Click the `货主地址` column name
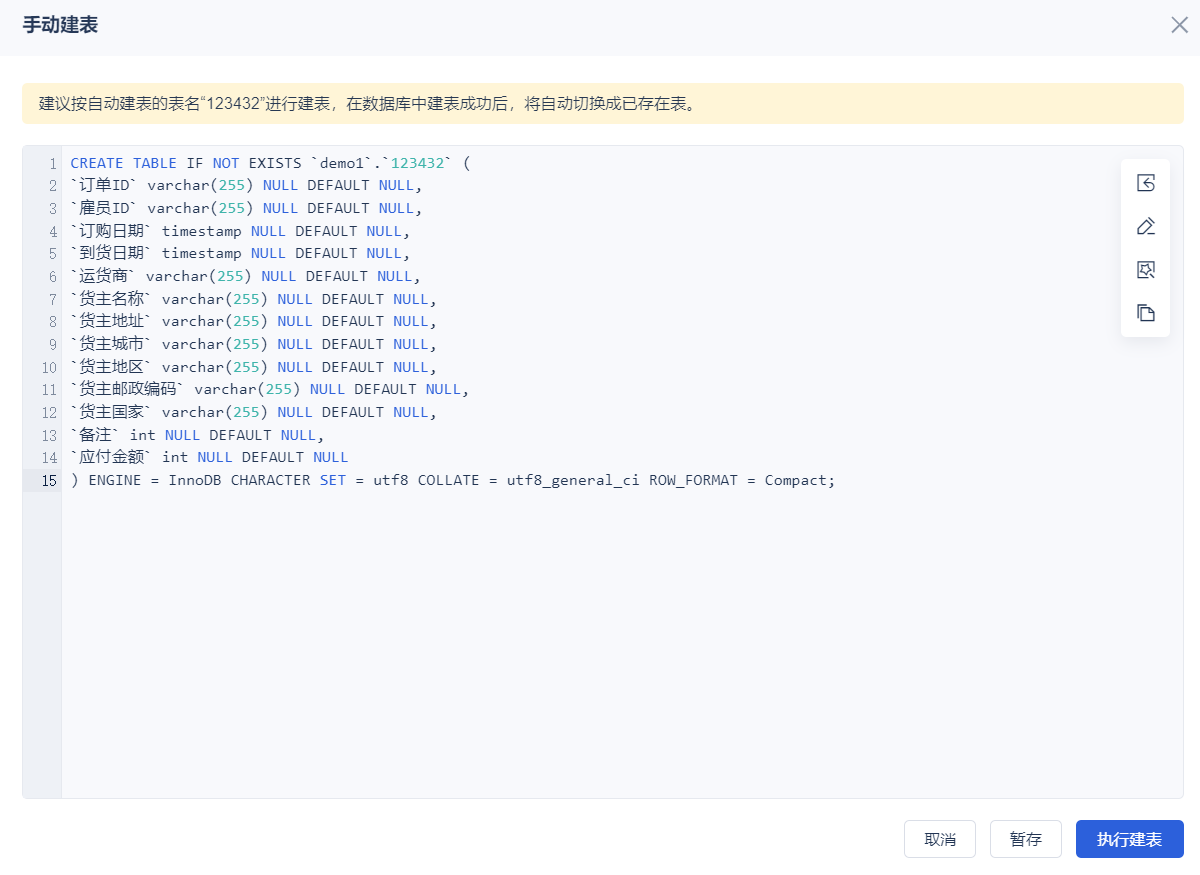Viewport: 1200px width, 875px height. point(111,321)
